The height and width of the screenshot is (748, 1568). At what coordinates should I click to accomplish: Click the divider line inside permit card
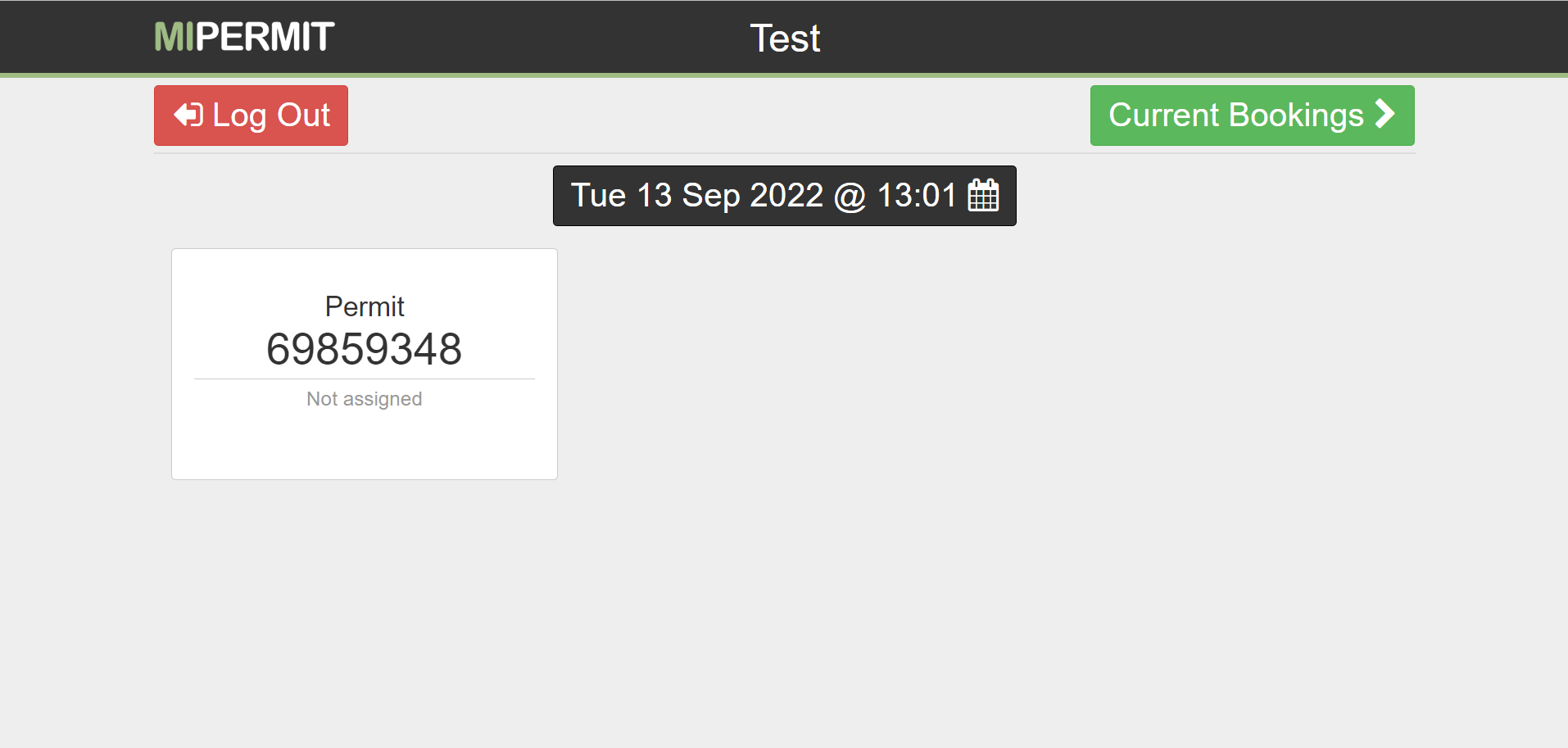pos(365,379)
